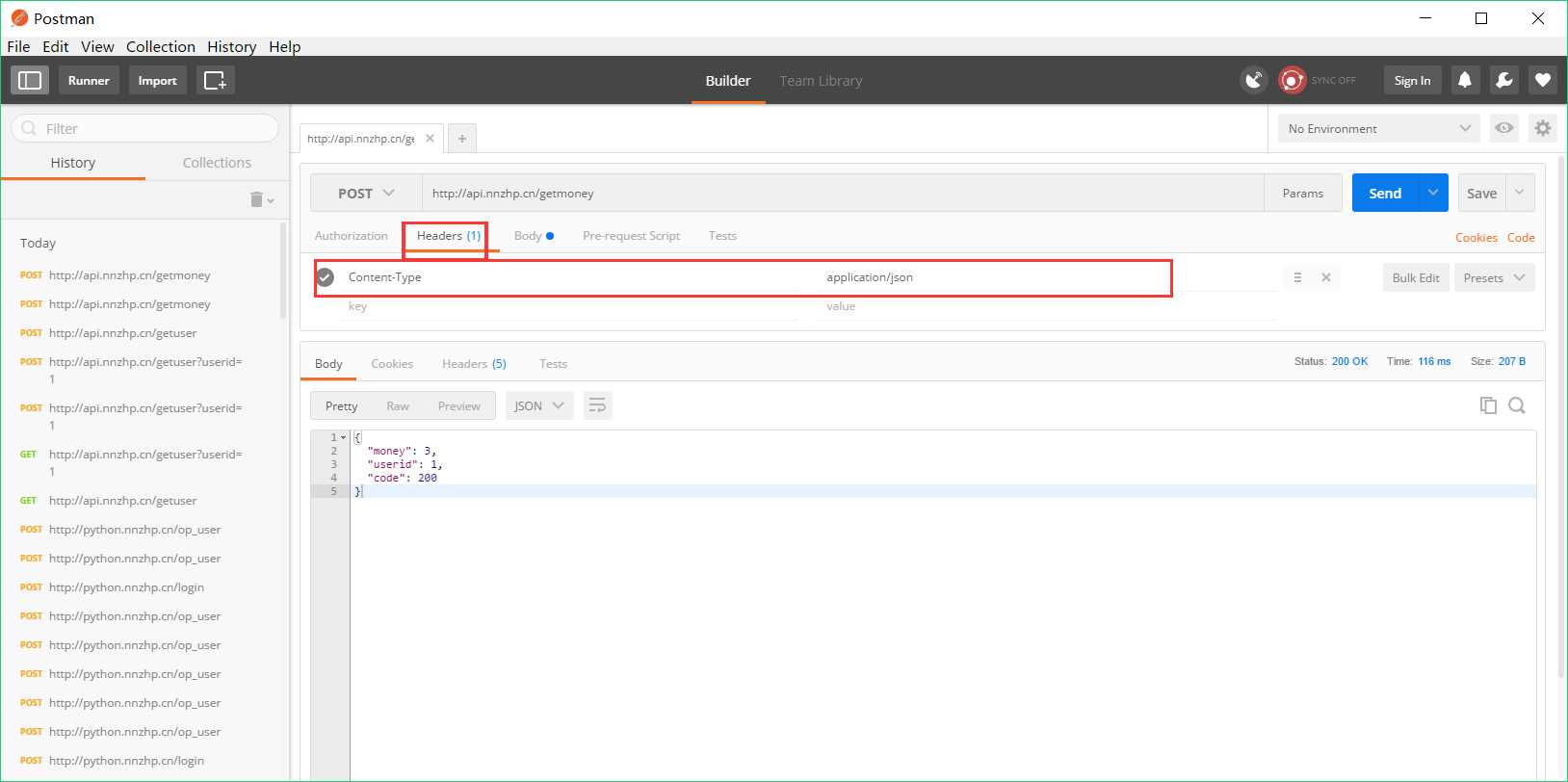Open the File menu
The height and width of the screenshot is (782, 1568).
click(18, 46)
